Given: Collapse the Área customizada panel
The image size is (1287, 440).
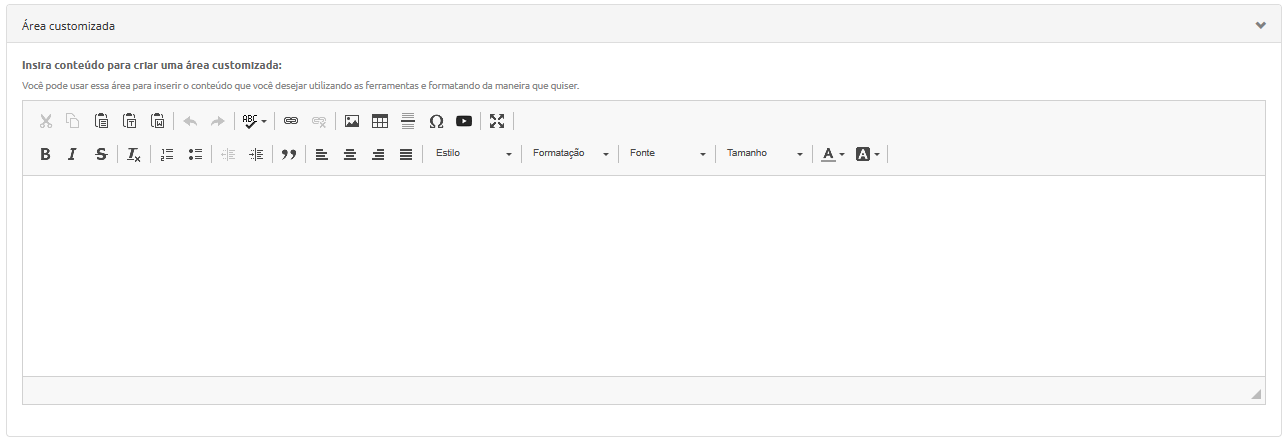Looking at the screenshot, I should tap(1260, 26).
